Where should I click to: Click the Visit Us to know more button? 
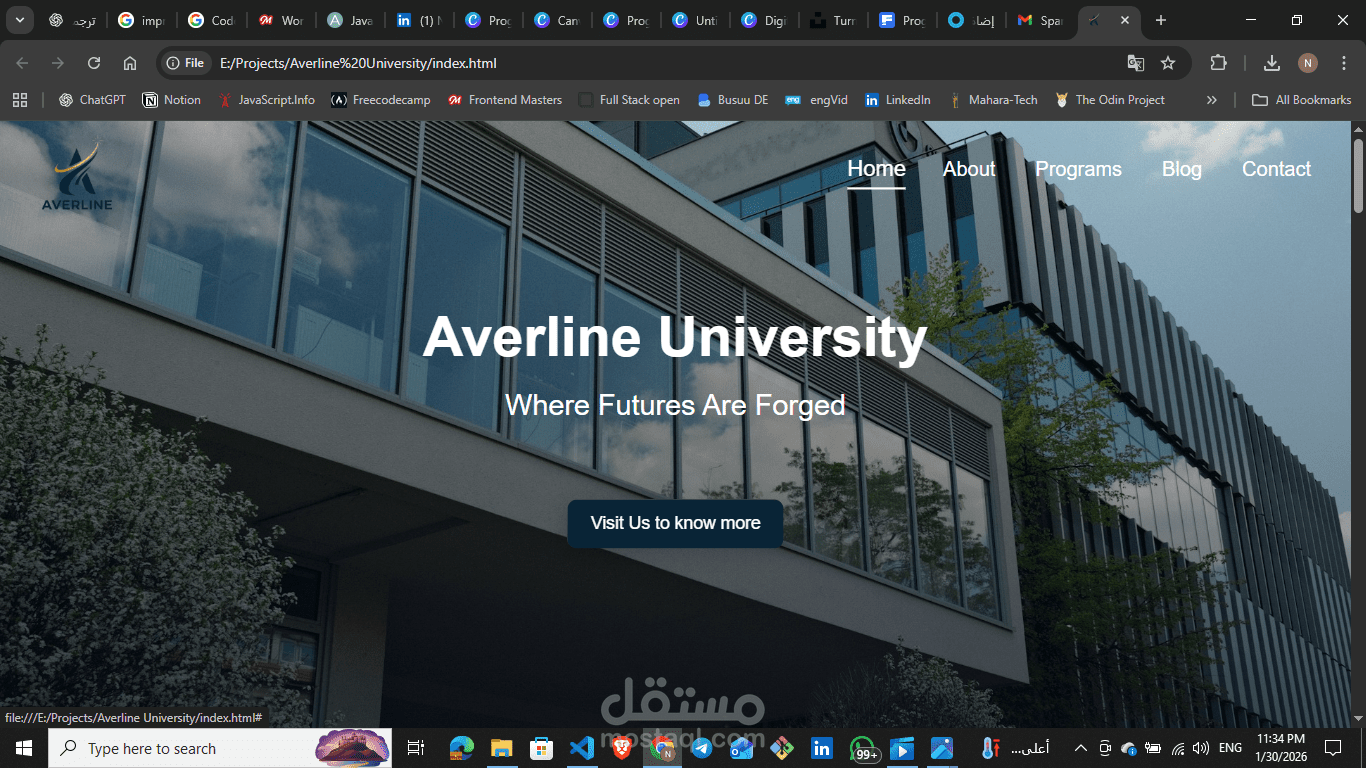coord(675,523)
